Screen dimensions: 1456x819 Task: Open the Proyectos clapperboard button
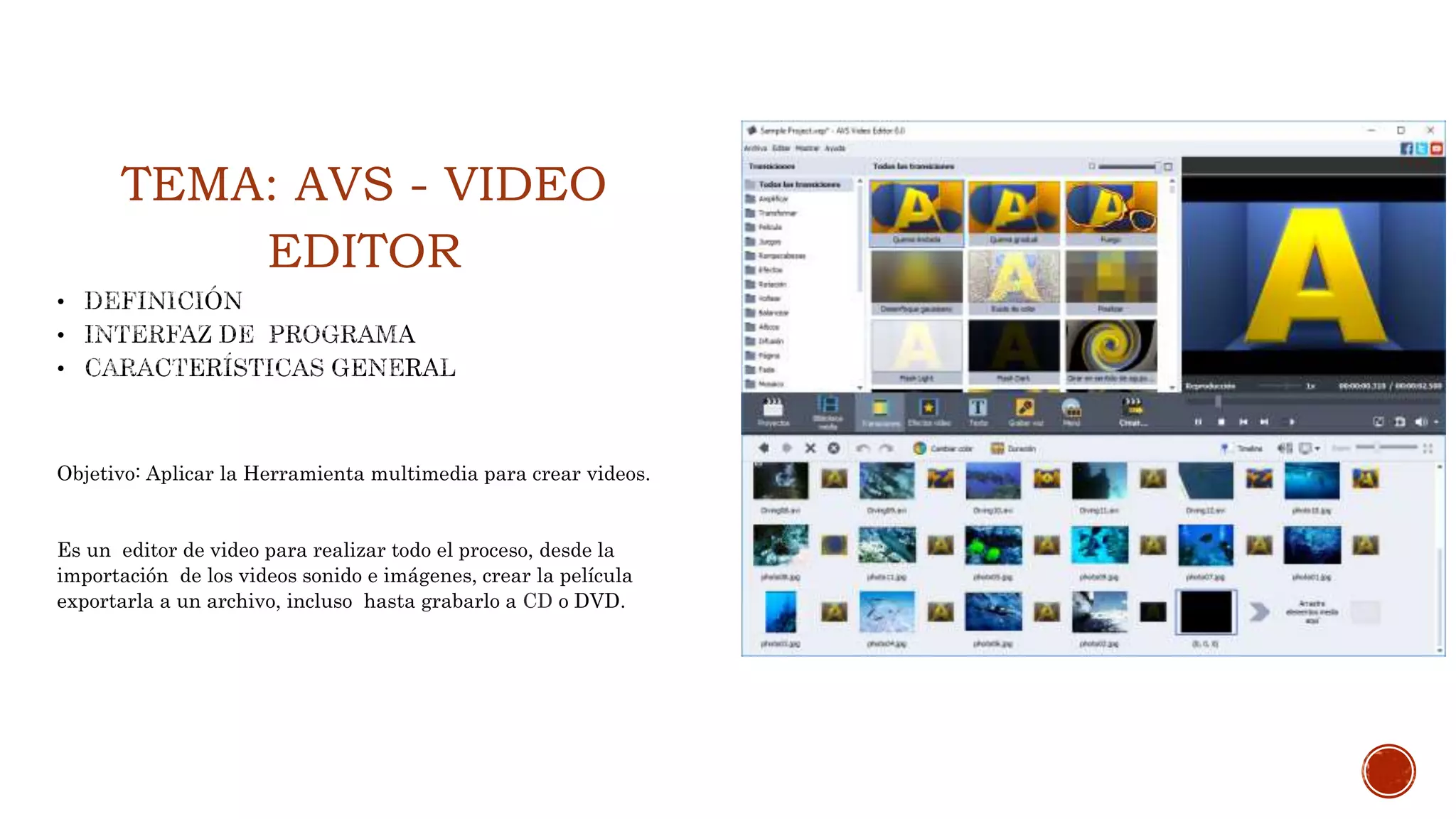point(773,410)
